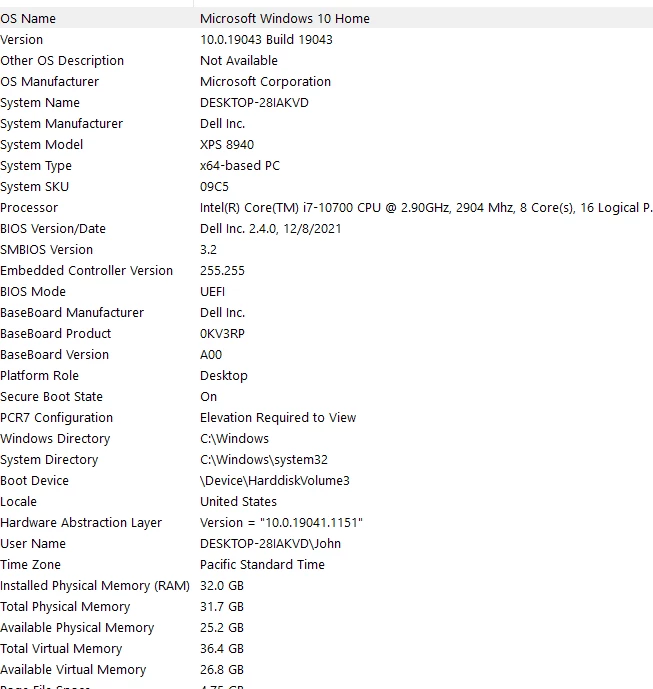Click the Version = "10.0.19041.1151" value

[281, 523]
